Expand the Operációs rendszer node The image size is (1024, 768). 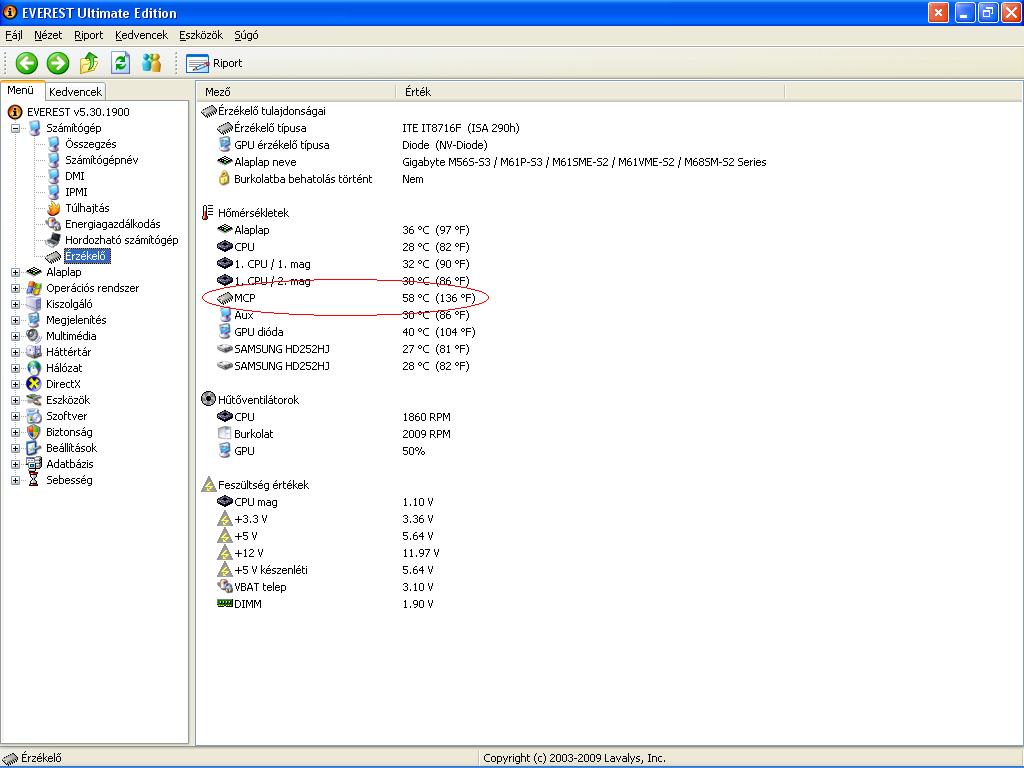15,288
